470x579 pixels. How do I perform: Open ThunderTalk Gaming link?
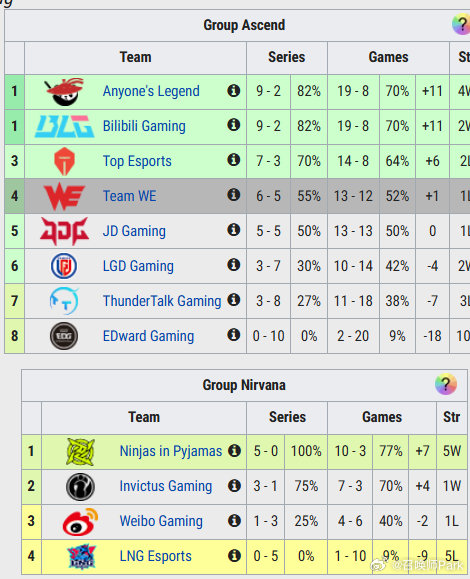coord(162,301)
